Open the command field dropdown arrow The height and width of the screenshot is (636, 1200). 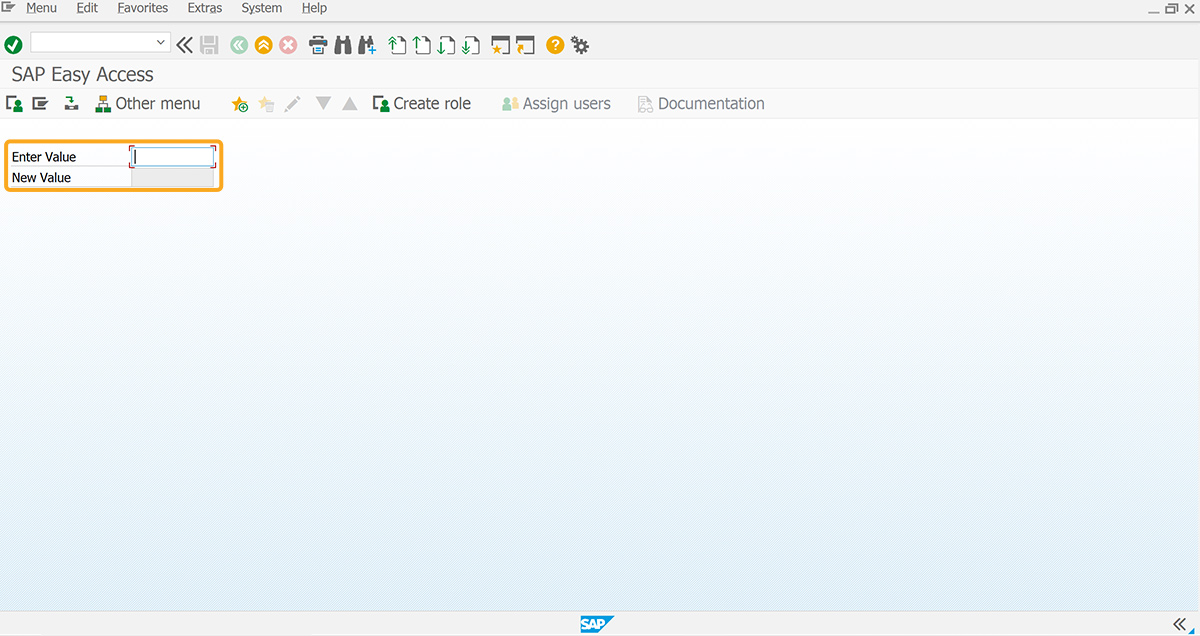[161, 42]
